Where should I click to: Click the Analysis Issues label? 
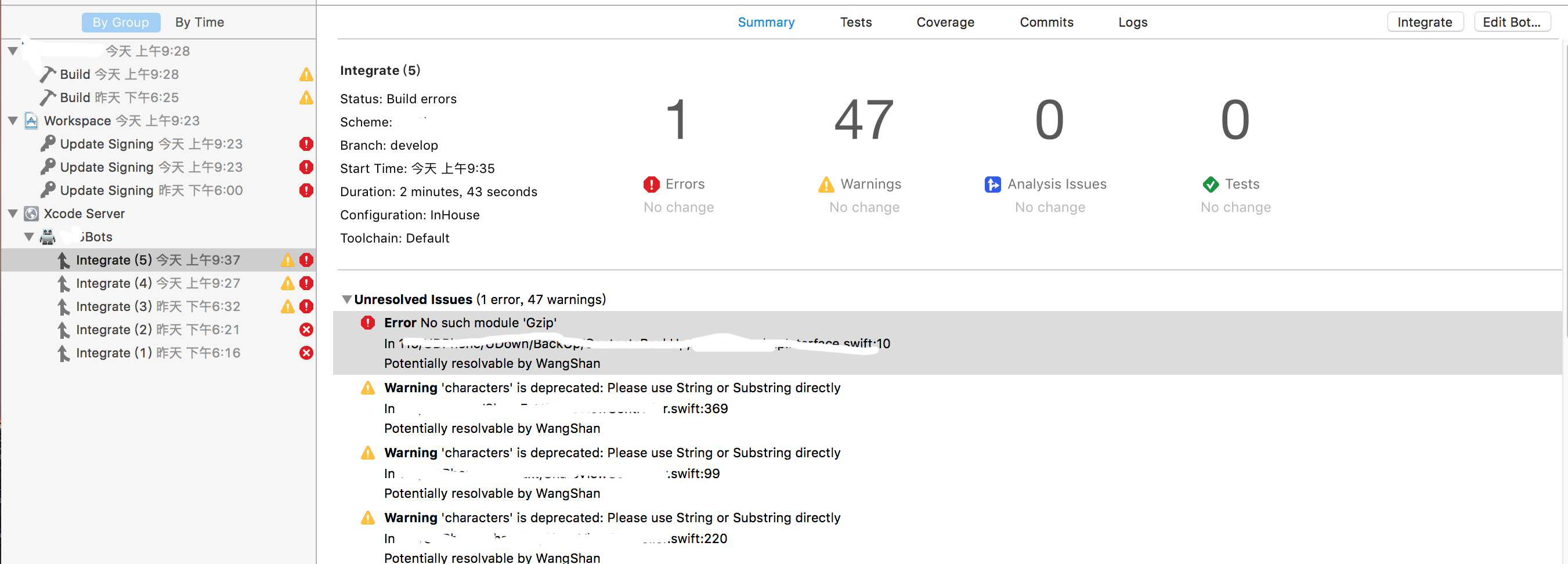[x=1057, y=184]
